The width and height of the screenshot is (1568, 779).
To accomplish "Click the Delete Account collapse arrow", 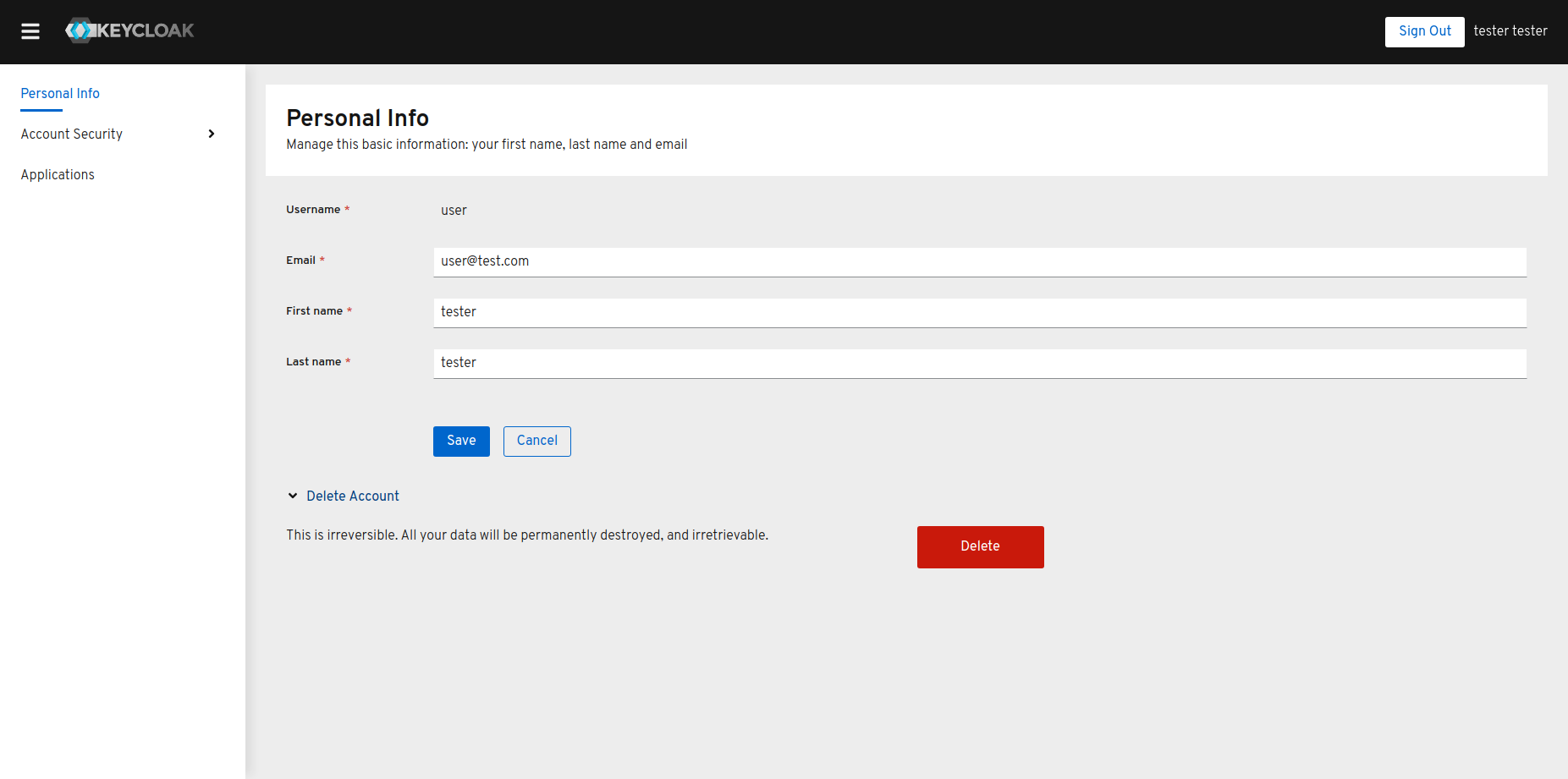I will pyautogui.click(x=293, y=496).
